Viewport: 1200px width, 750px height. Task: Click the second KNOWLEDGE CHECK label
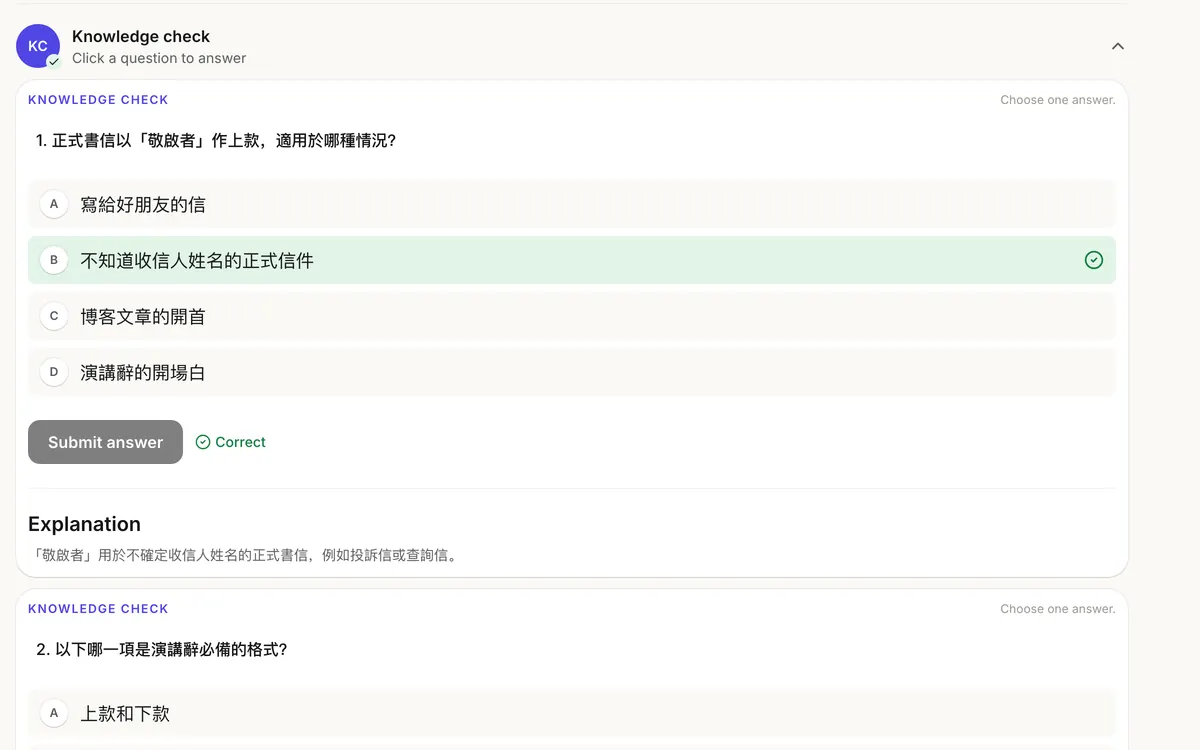coord(98,609)
